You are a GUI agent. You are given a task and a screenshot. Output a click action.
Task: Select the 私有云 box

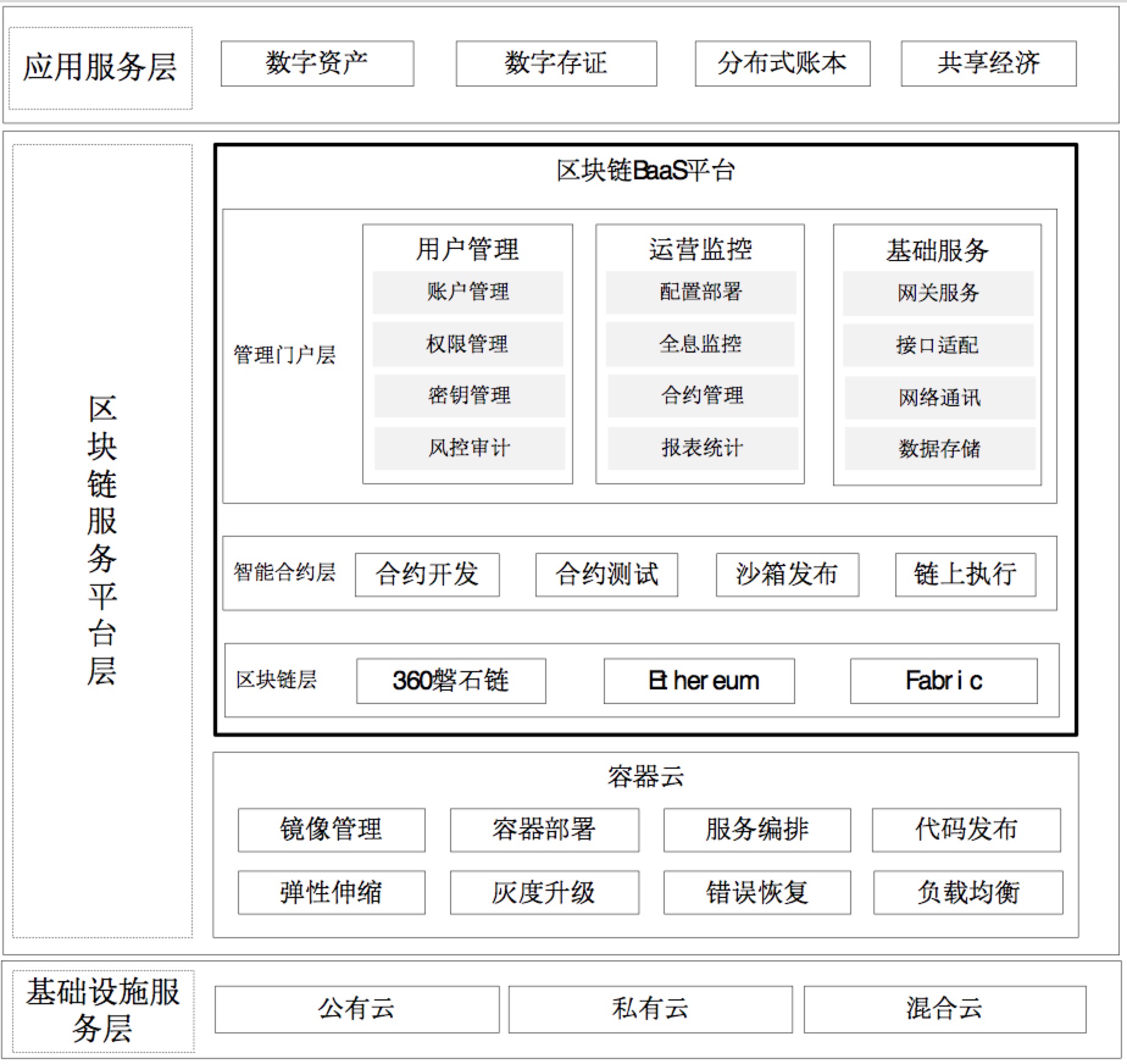pos(651,1010)
